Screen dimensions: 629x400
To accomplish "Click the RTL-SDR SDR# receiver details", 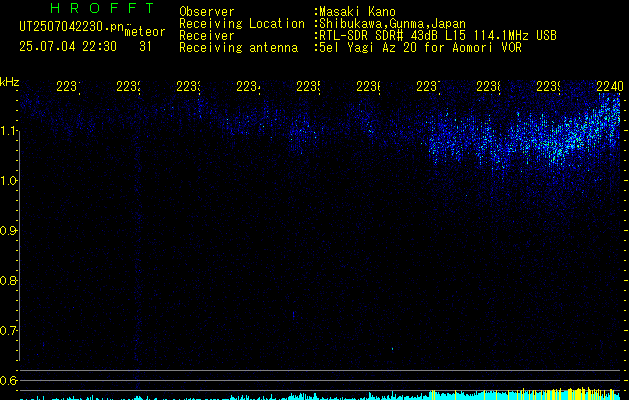I will point(438,36).
